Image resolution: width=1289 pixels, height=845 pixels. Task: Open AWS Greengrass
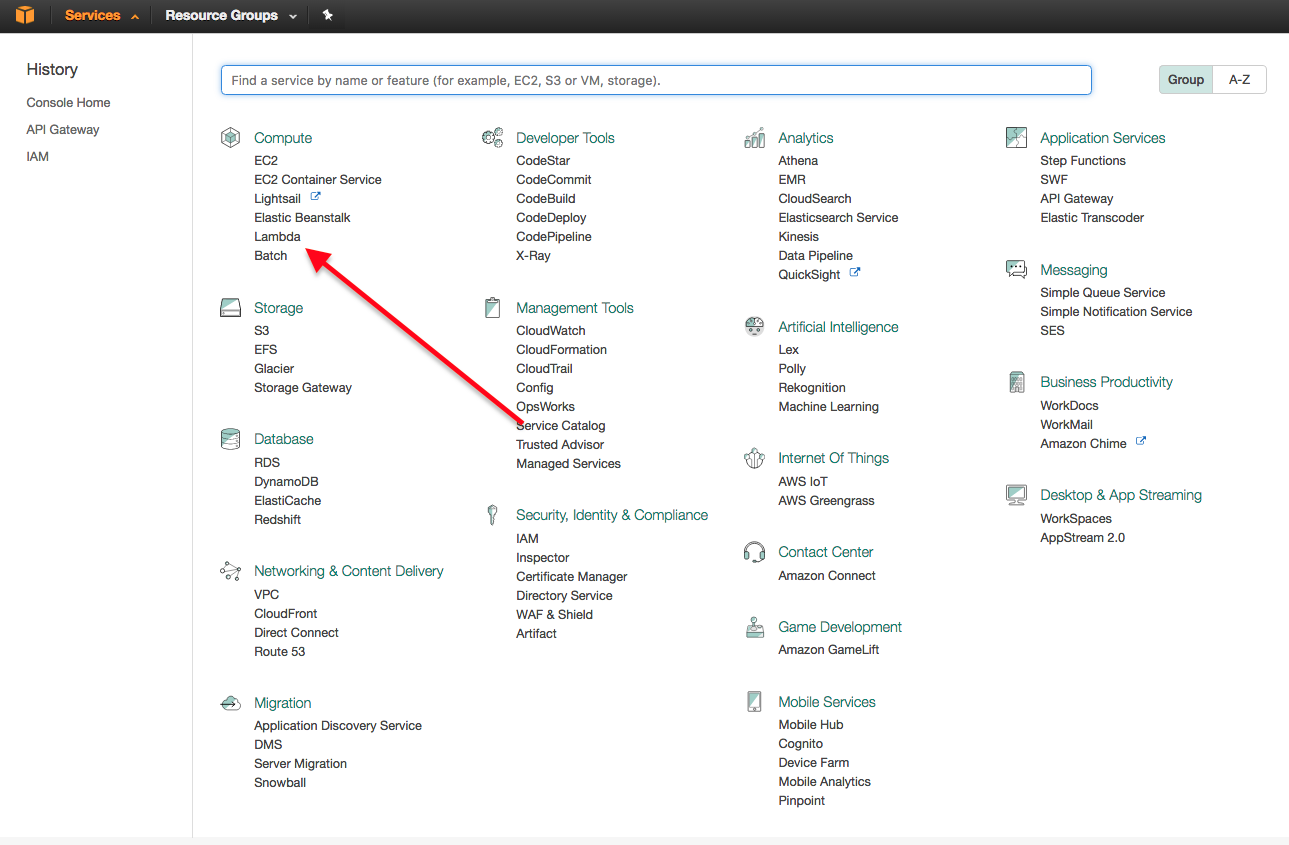pyautogui.click(x=826, y=501)
